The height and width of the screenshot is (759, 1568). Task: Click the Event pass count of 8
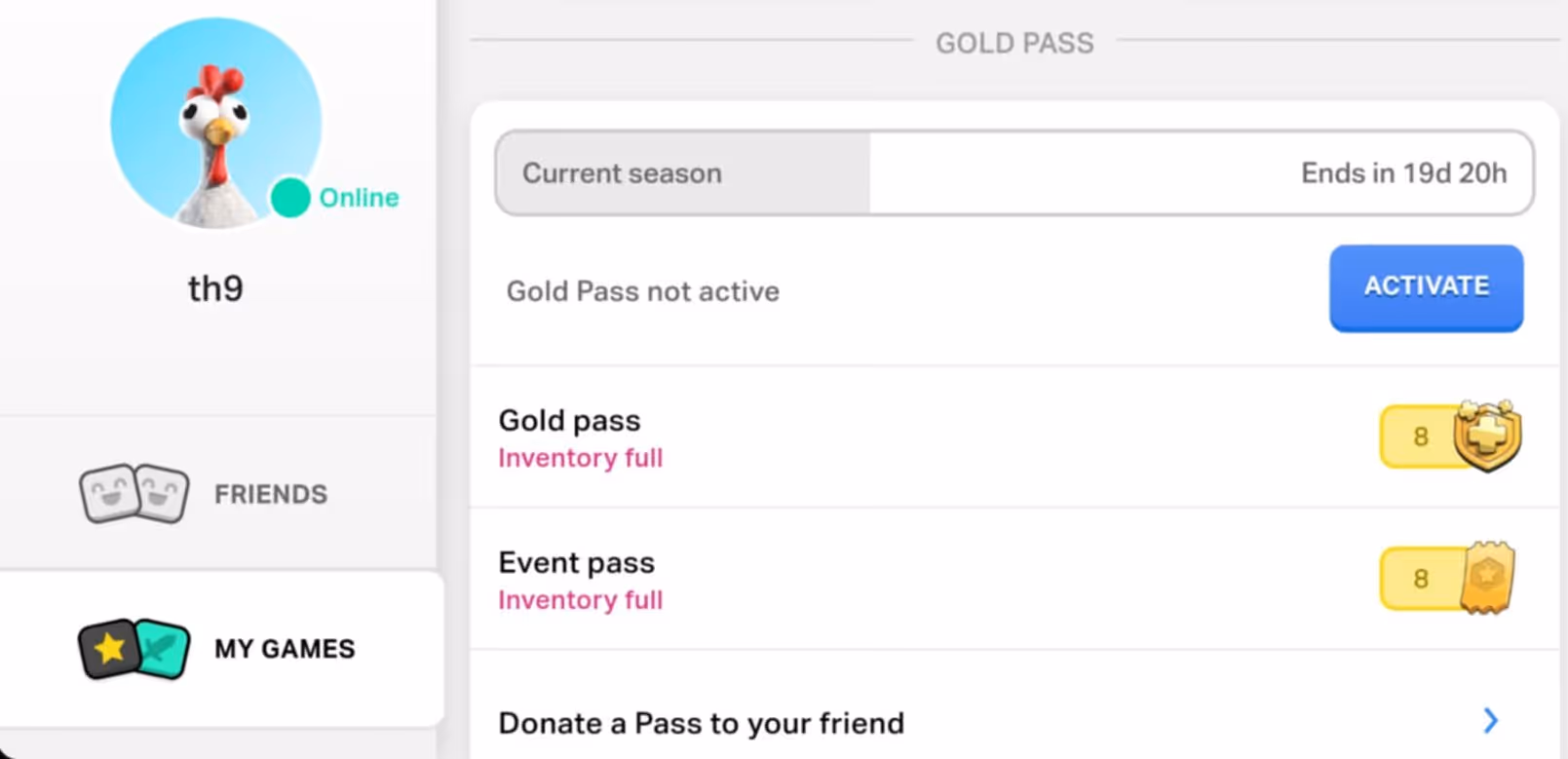pyautogui.click(x=1420, y=579)
